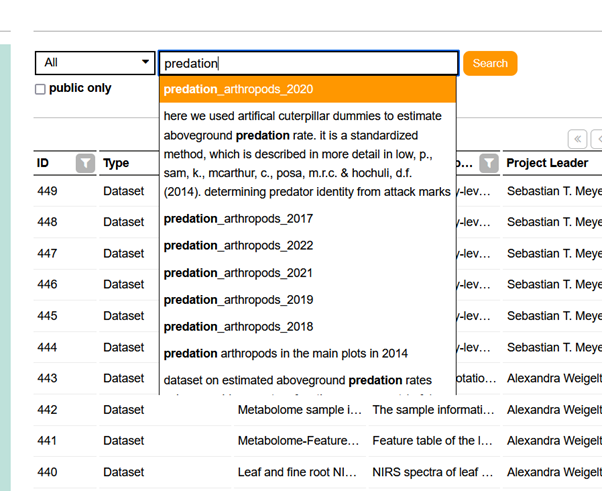Click Alexandra Weigelt in row 443
This screenshot has height=491, width=602.
point(554,379)
